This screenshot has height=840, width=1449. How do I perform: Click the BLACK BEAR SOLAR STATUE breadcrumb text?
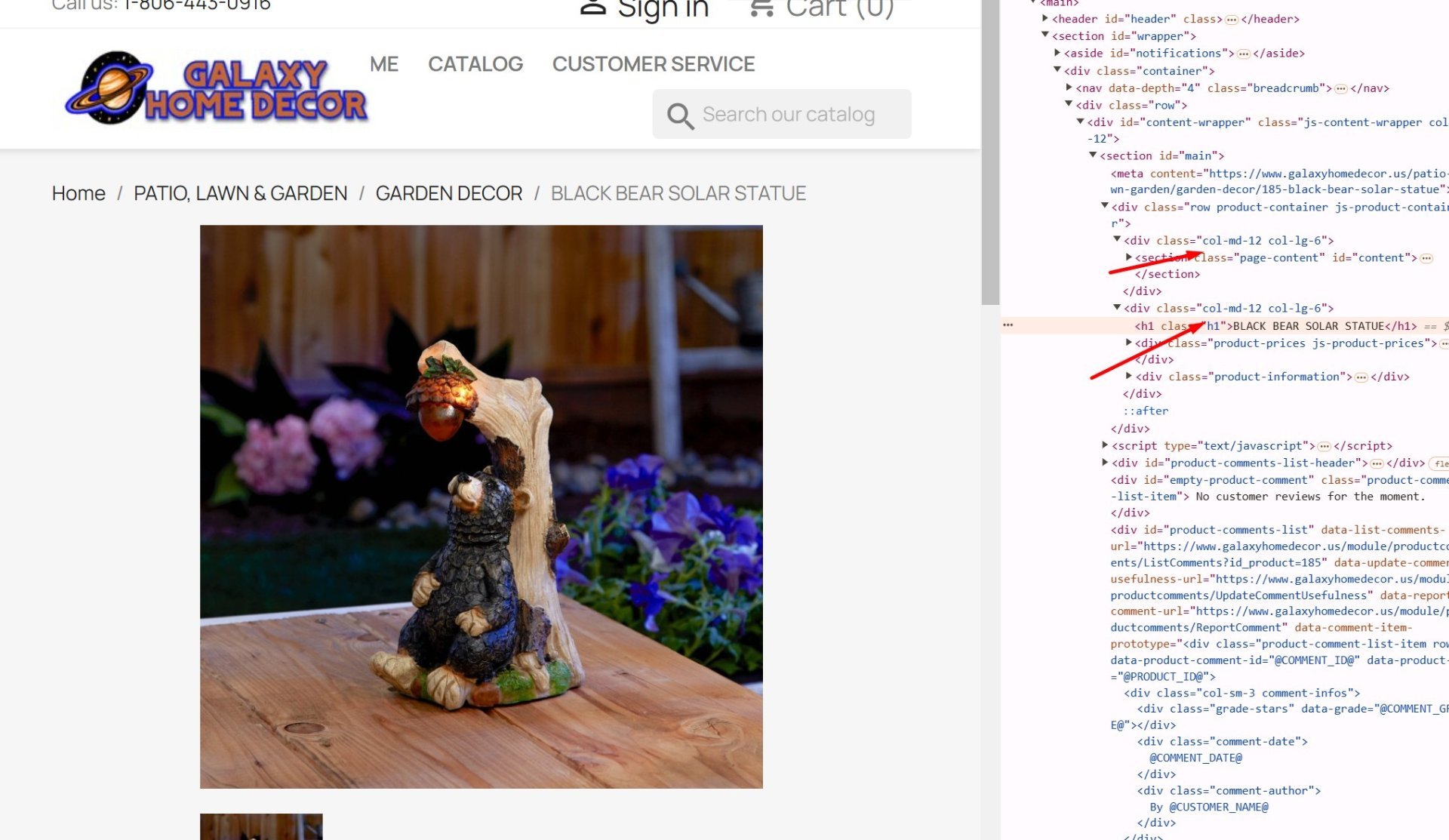678,193
